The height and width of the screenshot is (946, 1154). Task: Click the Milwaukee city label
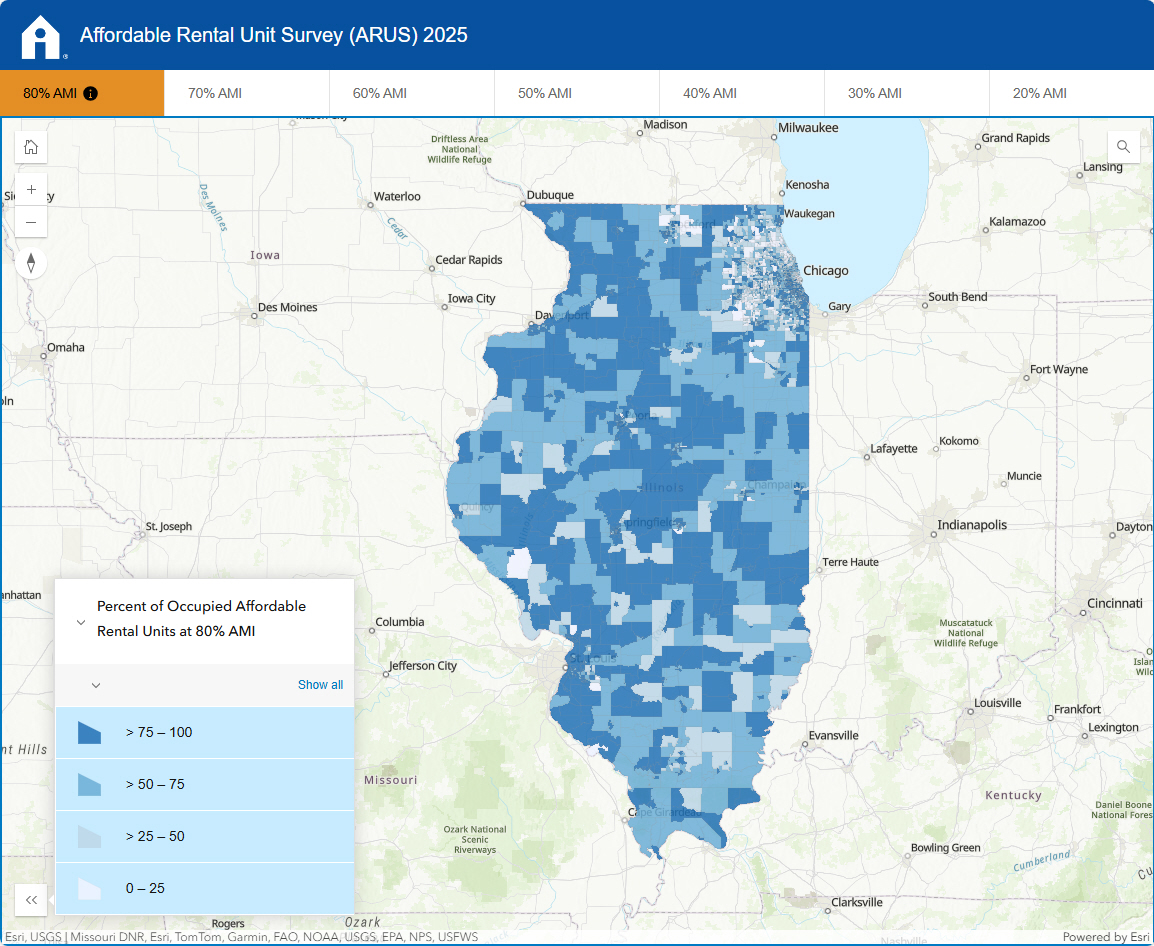pyautogui.click(x=808, y=127)
